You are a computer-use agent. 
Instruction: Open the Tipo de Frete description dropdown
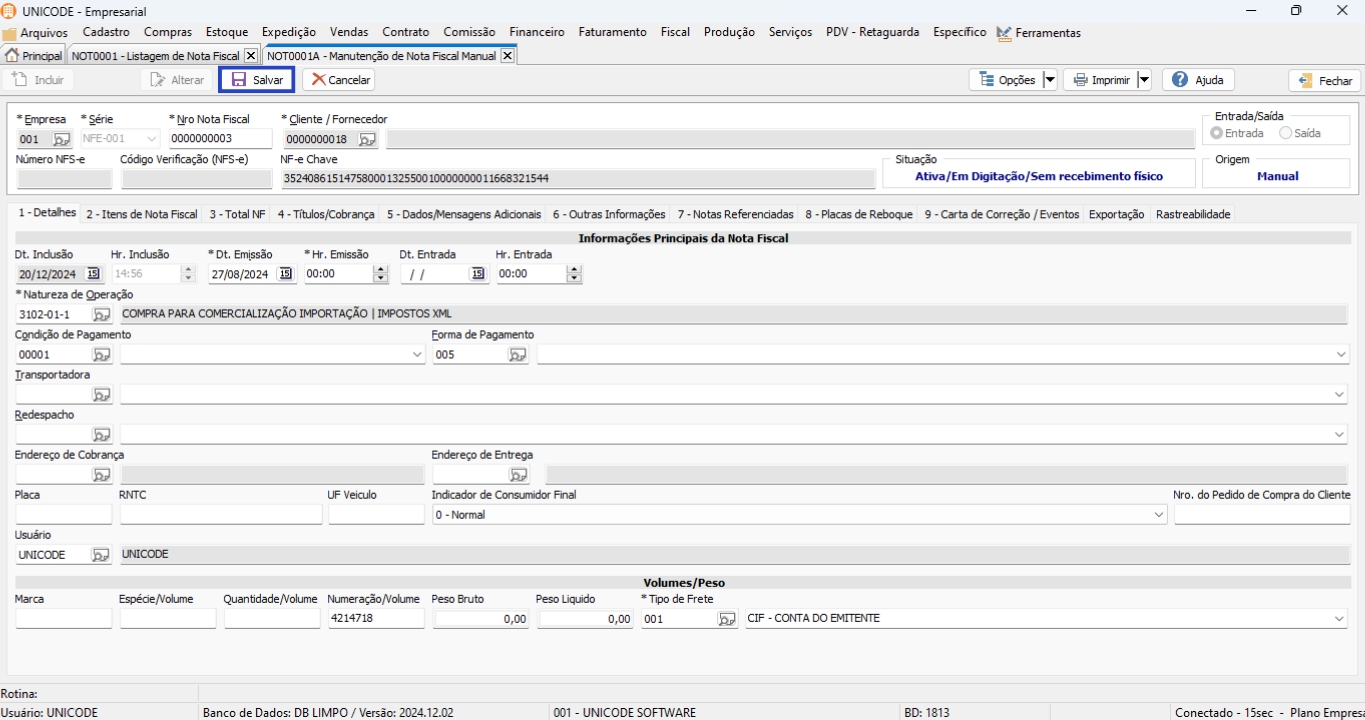[1339, 619]
